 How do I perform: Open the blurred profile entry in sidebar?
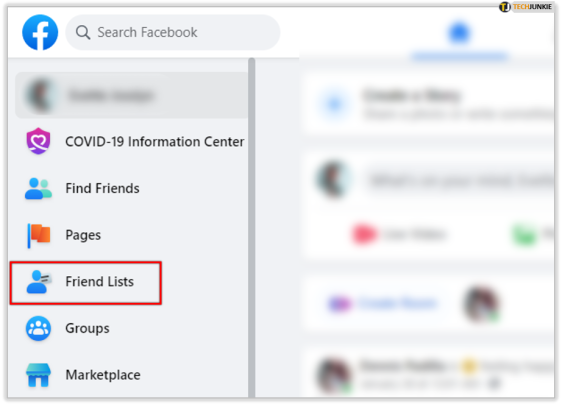point(131,95)
